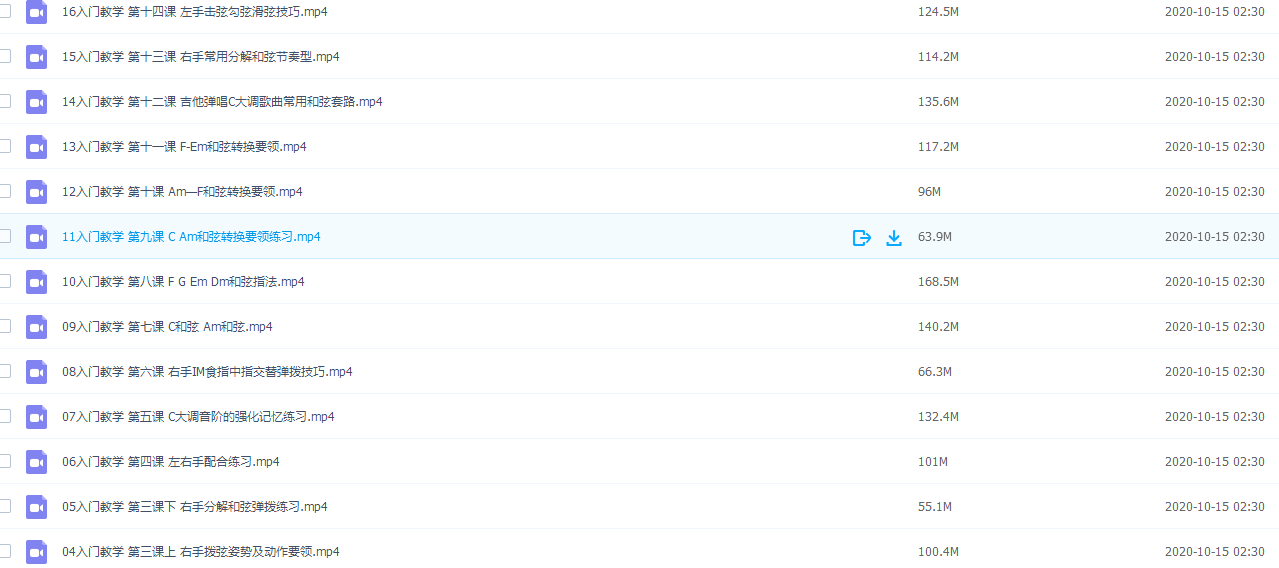Viewport: 1279px width, 568px height.
Task: Click the 2020-10-15 02:30 date in the 08入门教学 row
Action: [1214, 372]
